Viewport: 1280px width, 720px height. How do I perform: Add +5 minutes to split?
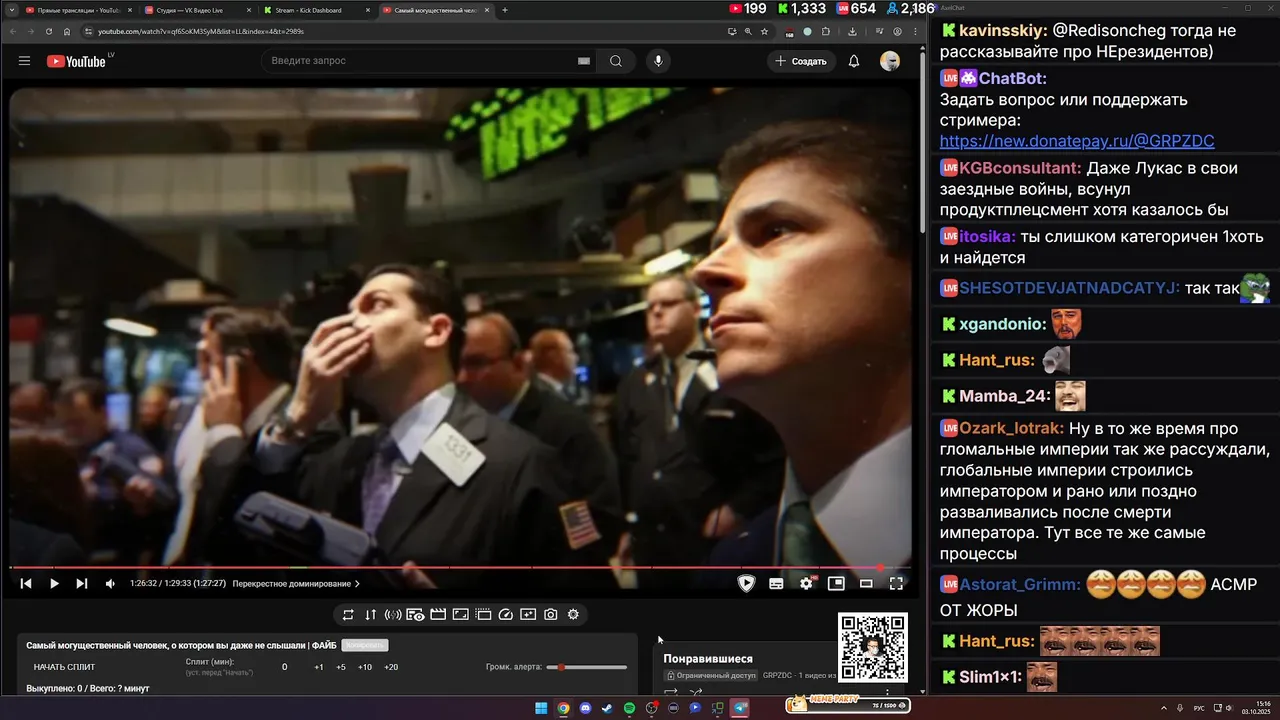341,667
